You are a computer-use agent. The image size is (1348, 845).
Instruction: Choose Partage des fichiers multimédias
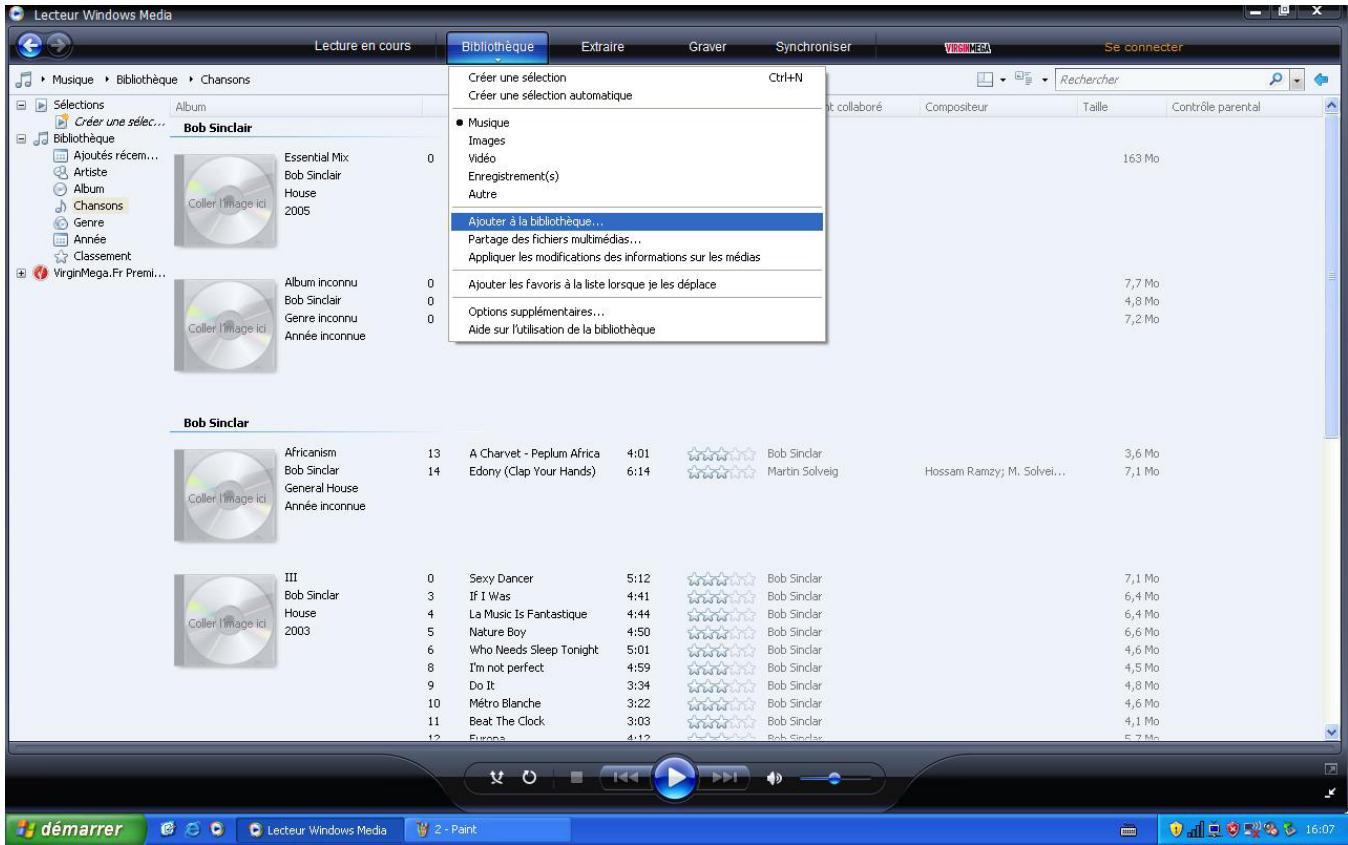tap(637, 239)
